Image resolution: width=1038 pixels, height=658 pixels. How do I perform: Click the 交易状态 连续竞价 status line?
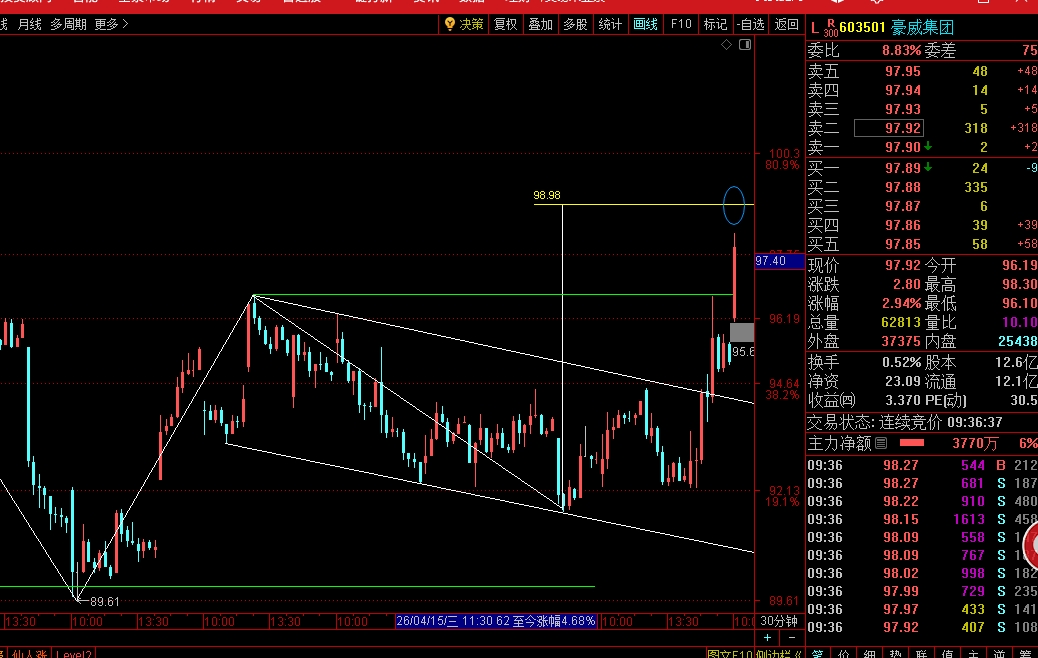[905, 422]
